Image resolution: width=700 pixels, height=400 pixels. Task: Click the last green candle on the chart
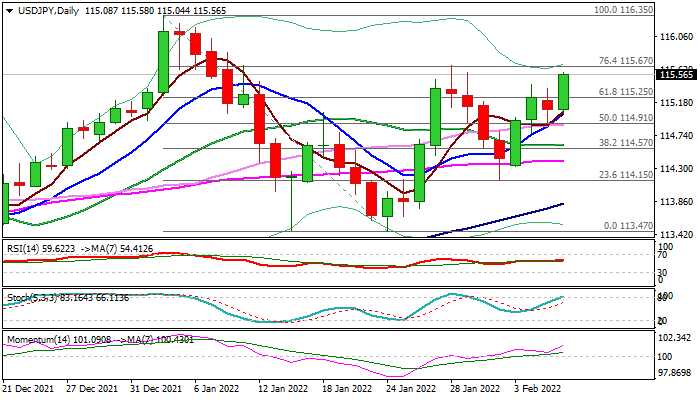[564, 91]
